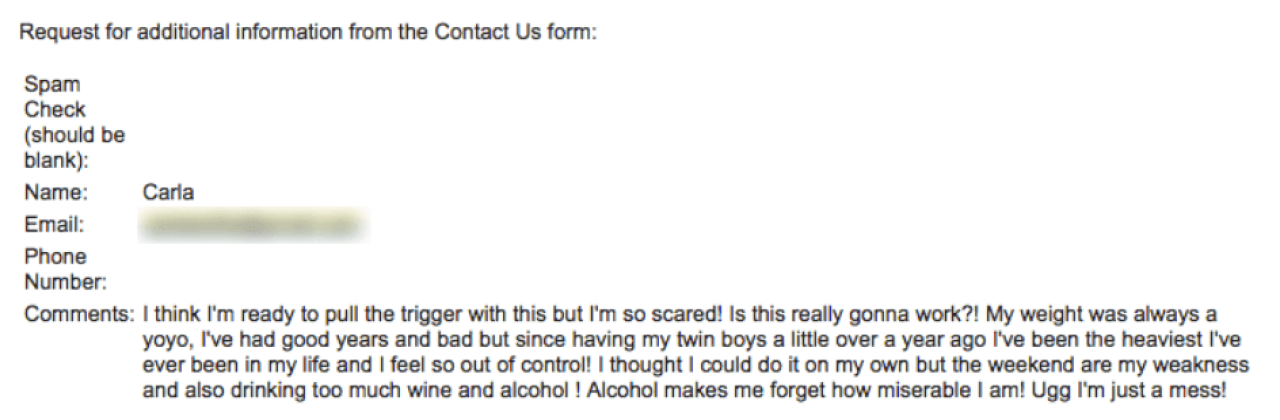This screenshot has height=420, width=1280.
Task: Click the 'Comments:' field label
Action: pyautogui.click(x=79, y=314)
